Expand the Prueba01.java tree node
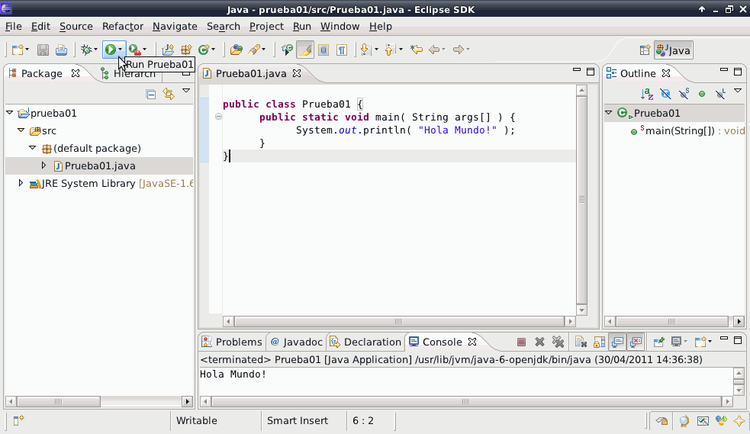 [x=44, y=166]
